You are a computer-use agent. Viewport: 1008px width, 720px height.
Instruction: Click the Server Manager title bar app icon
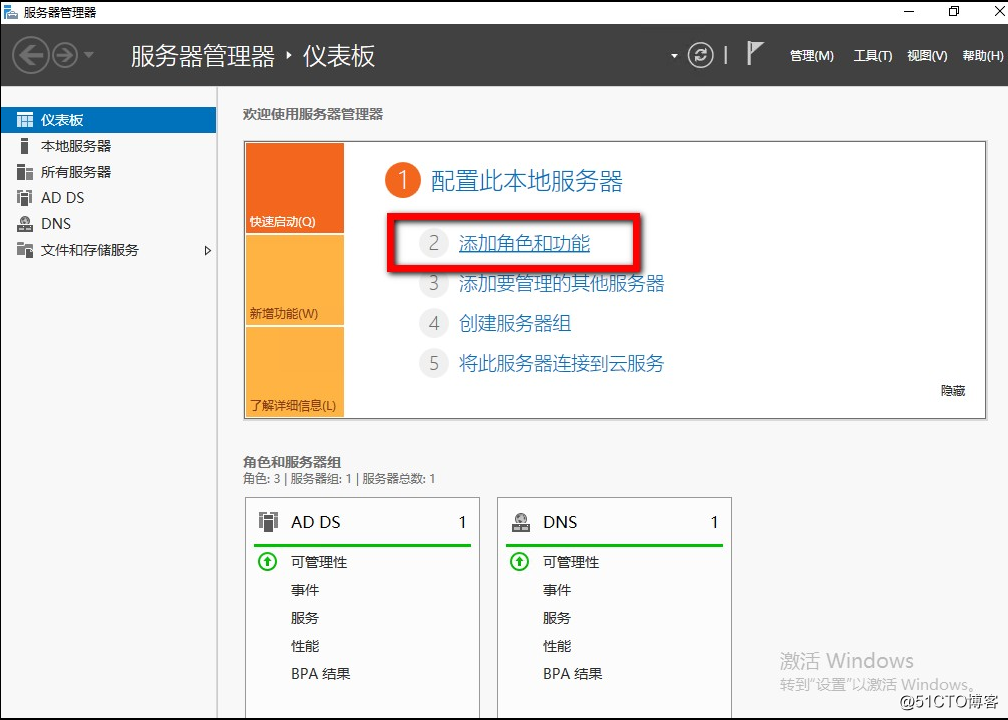point(10,12)
